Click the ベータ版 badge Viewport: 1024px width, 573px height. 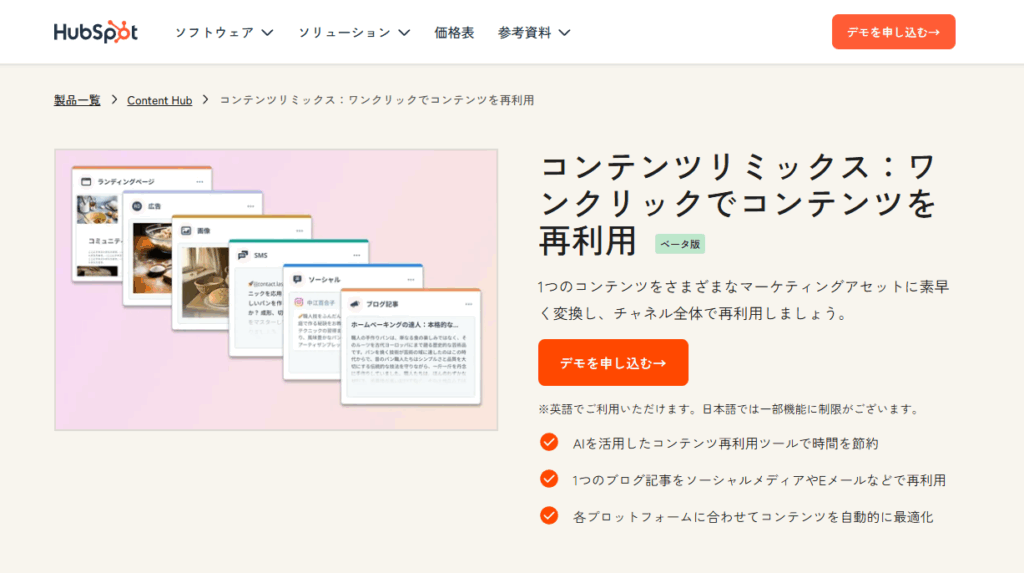tap(680, 244)
